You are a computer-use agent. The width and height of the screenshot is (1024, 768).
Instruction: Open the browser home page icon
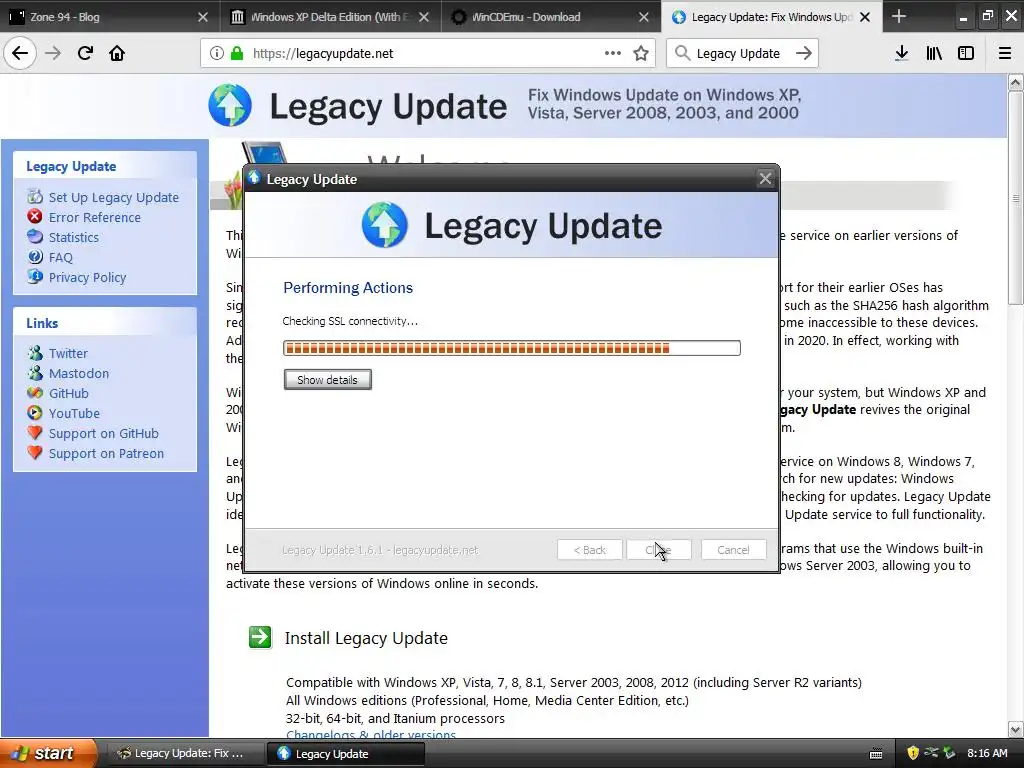coord(117,53)
